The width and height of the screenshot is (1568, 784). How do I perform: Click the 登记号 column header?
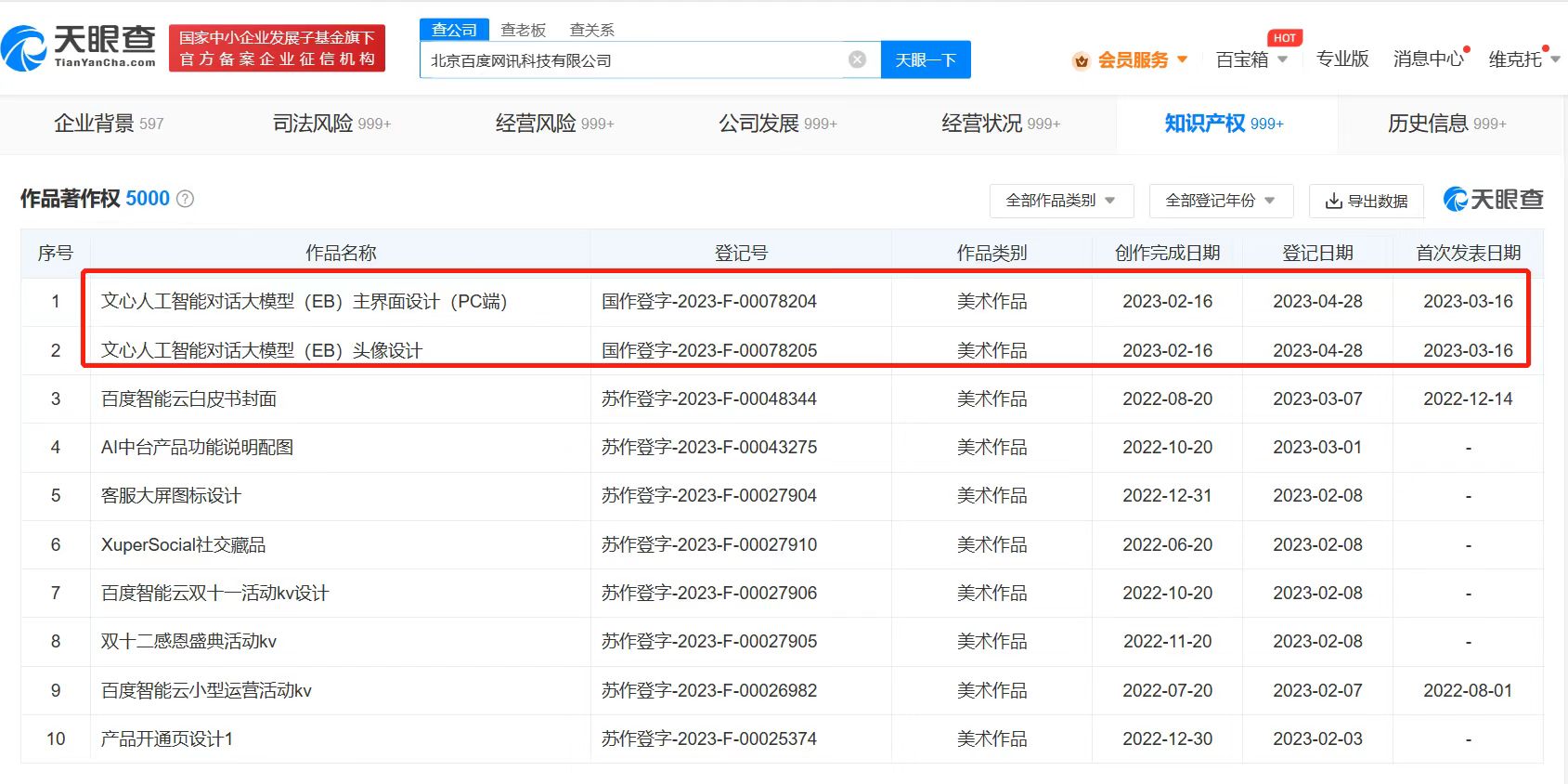click(741, 253)
